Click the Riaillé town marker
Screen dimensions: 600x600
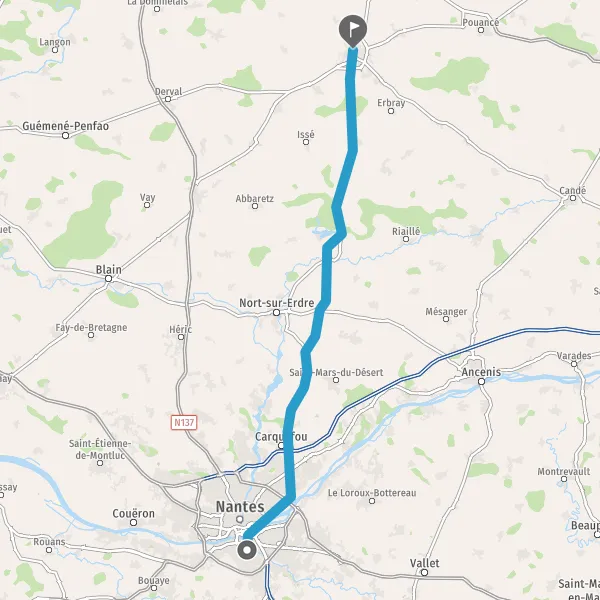click(x=406, y=239)
